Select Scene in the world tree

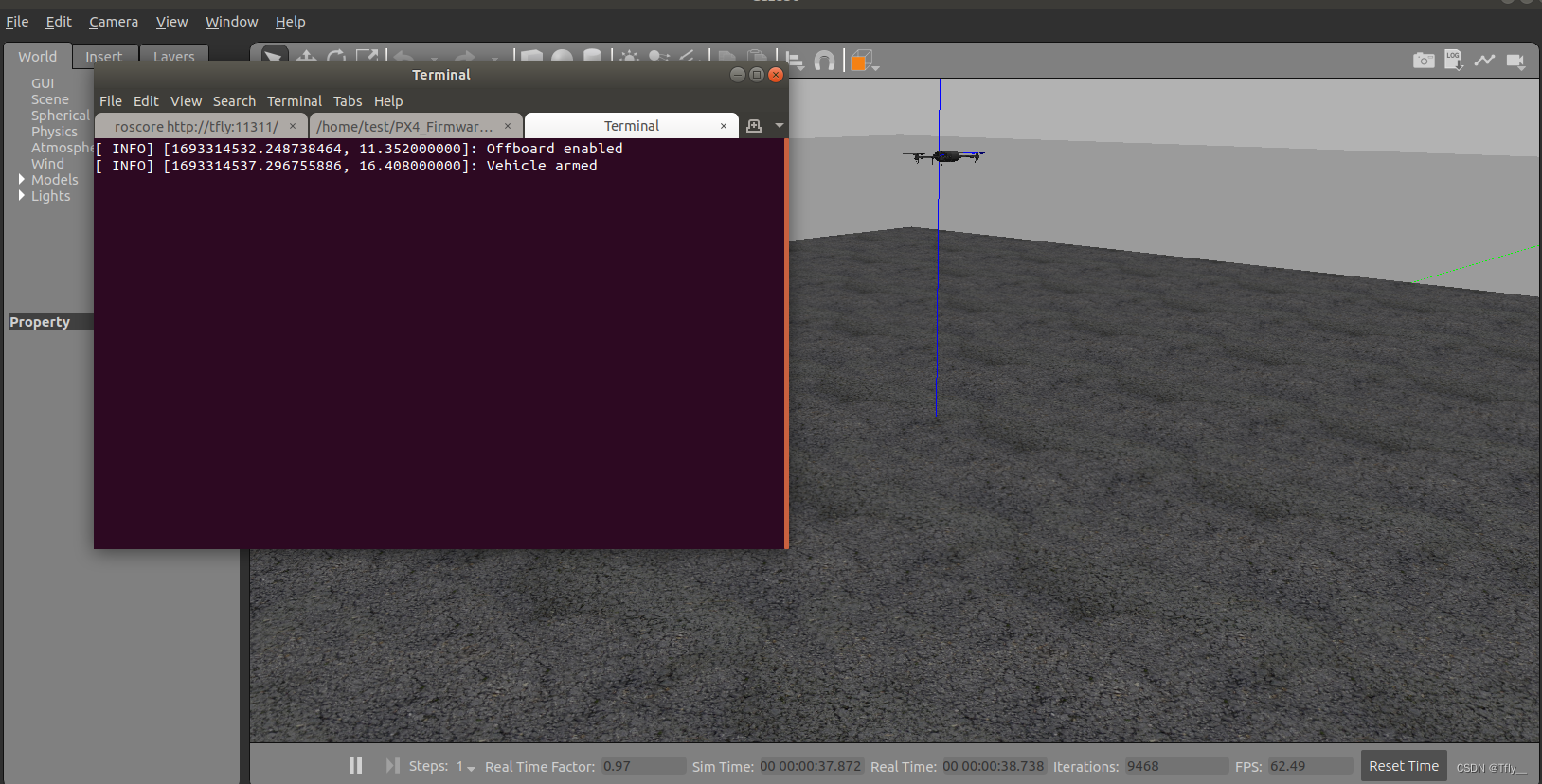tap(50, 99)
